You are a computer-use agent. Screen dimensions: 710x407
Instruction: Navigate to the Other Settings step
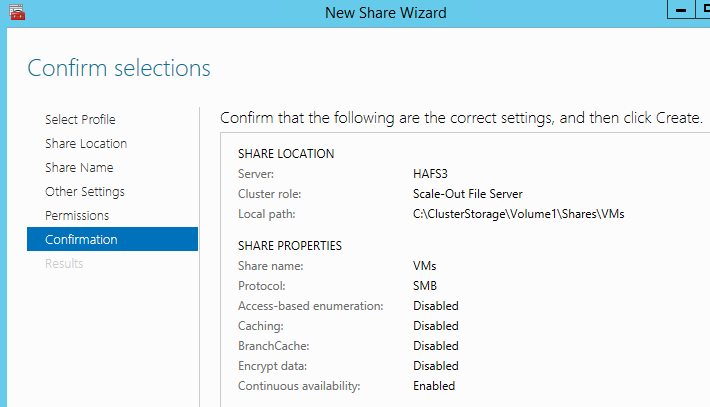point(85,192)
